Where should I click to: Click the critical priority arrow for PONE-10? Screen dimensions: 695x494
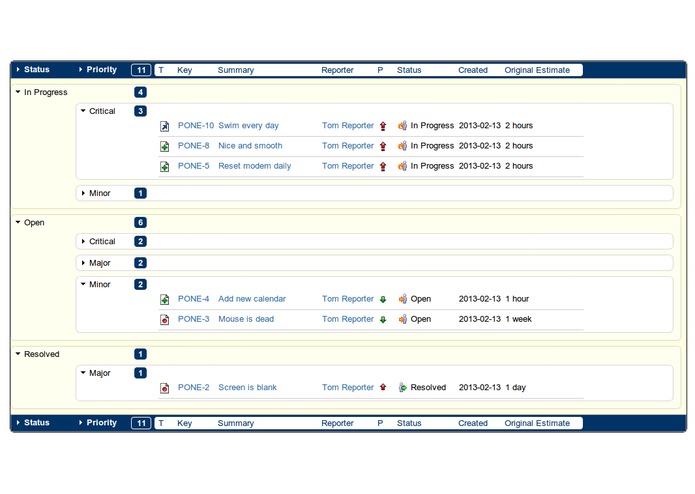coord(383,126)
